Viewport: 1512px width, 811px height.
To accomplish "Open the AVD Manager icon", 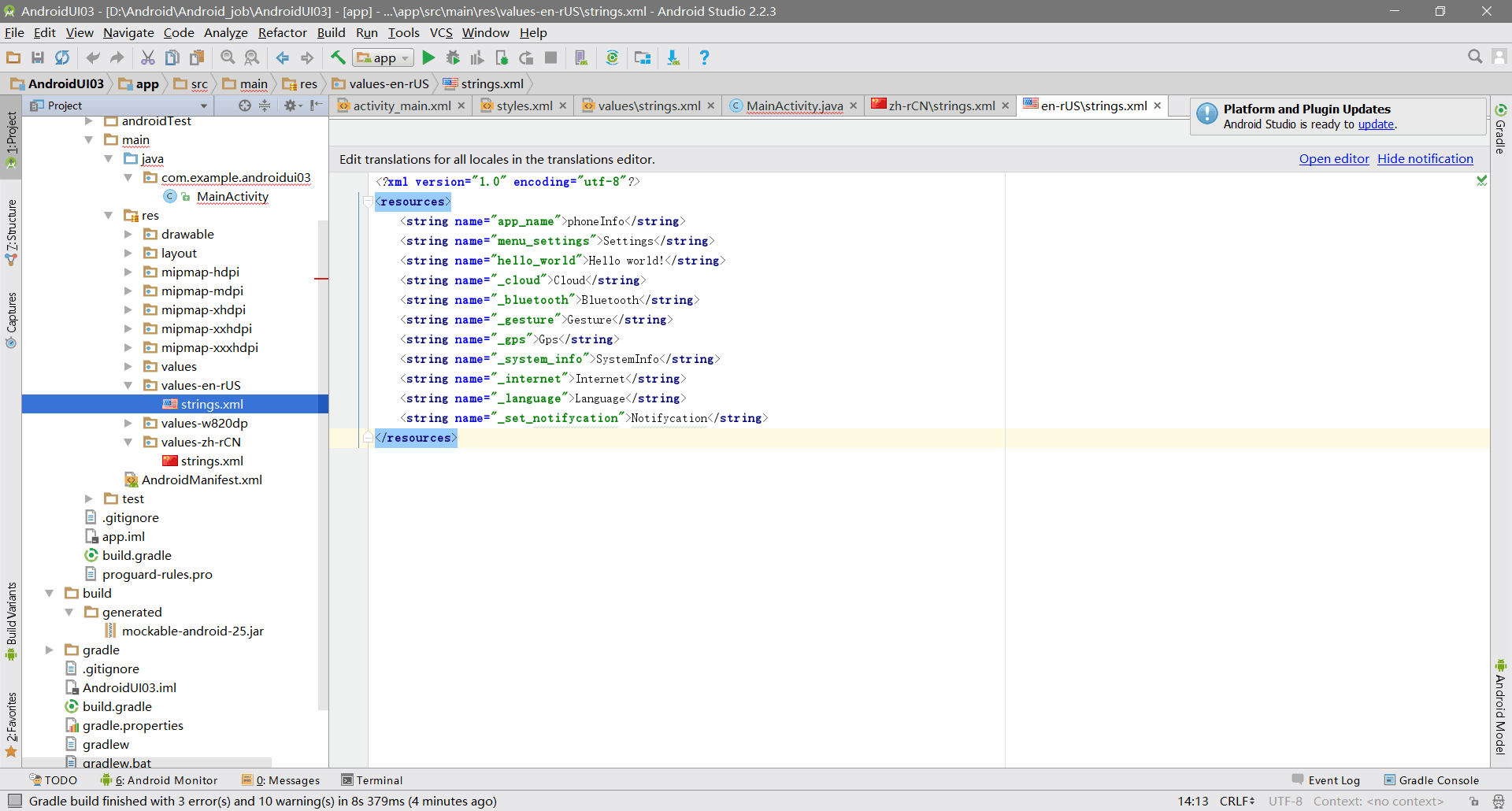I will click(x=581, y=57).
